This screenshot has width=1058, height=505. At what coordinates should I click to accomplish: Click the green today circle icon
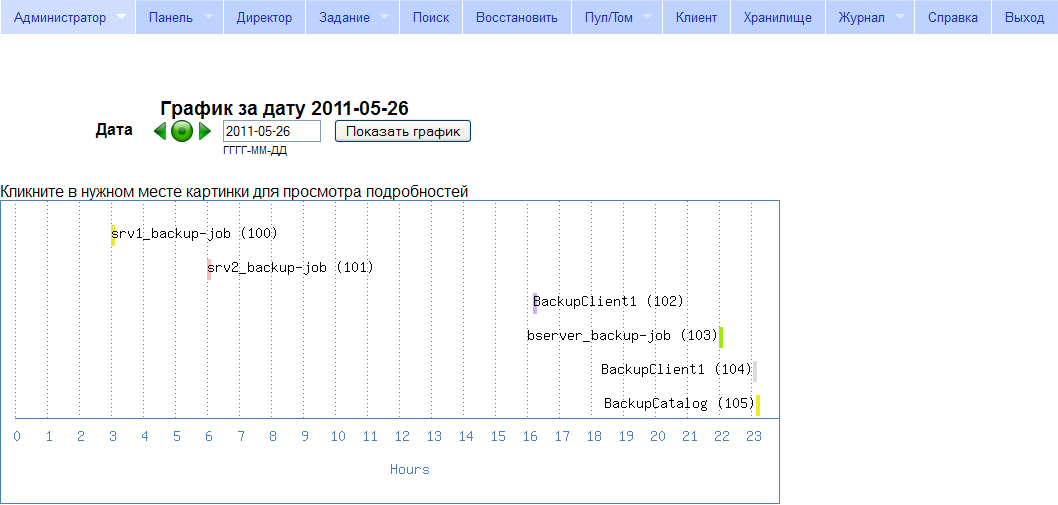click(181, 131)
